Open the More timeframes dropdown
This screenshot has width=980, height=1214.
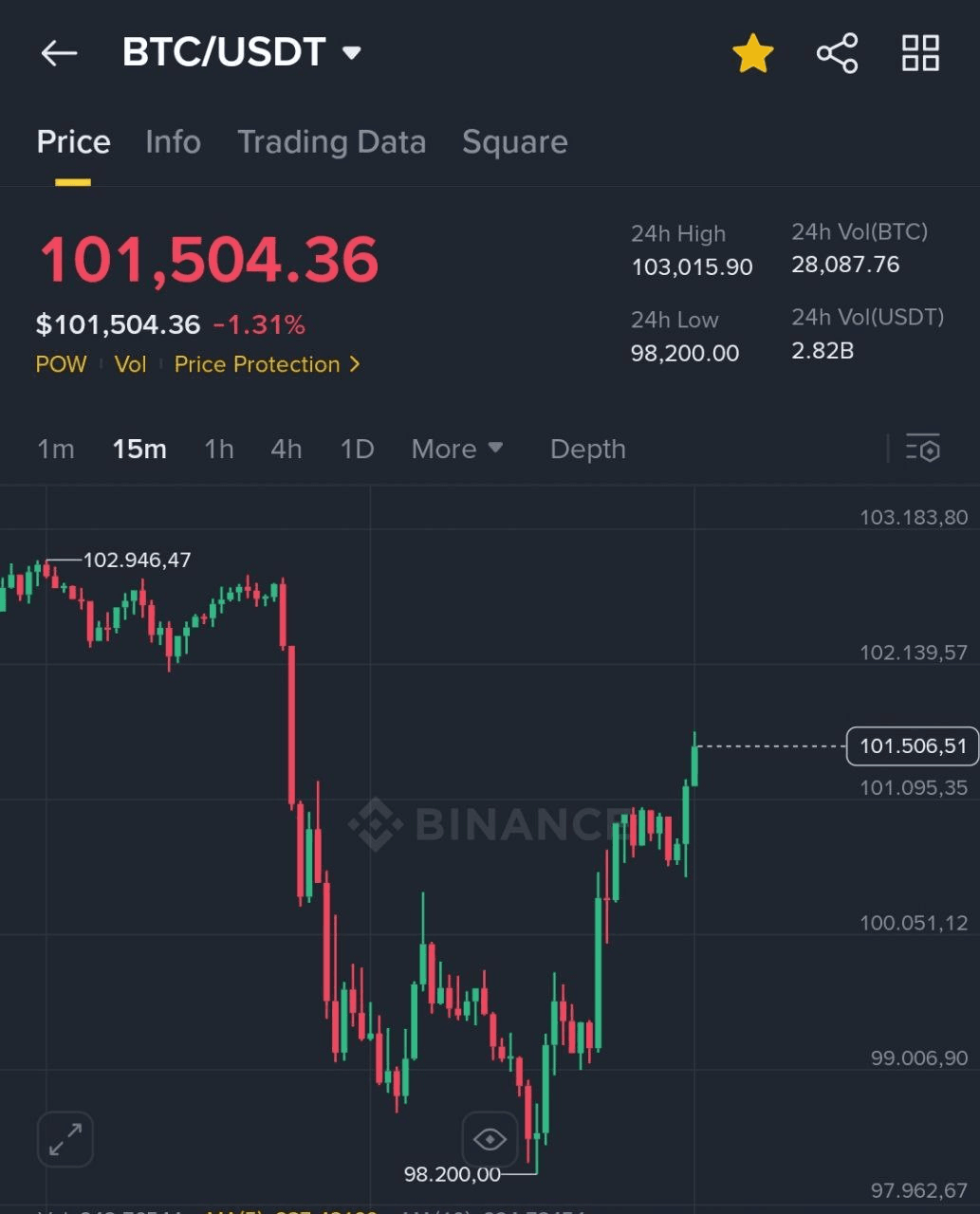[457, 449]
